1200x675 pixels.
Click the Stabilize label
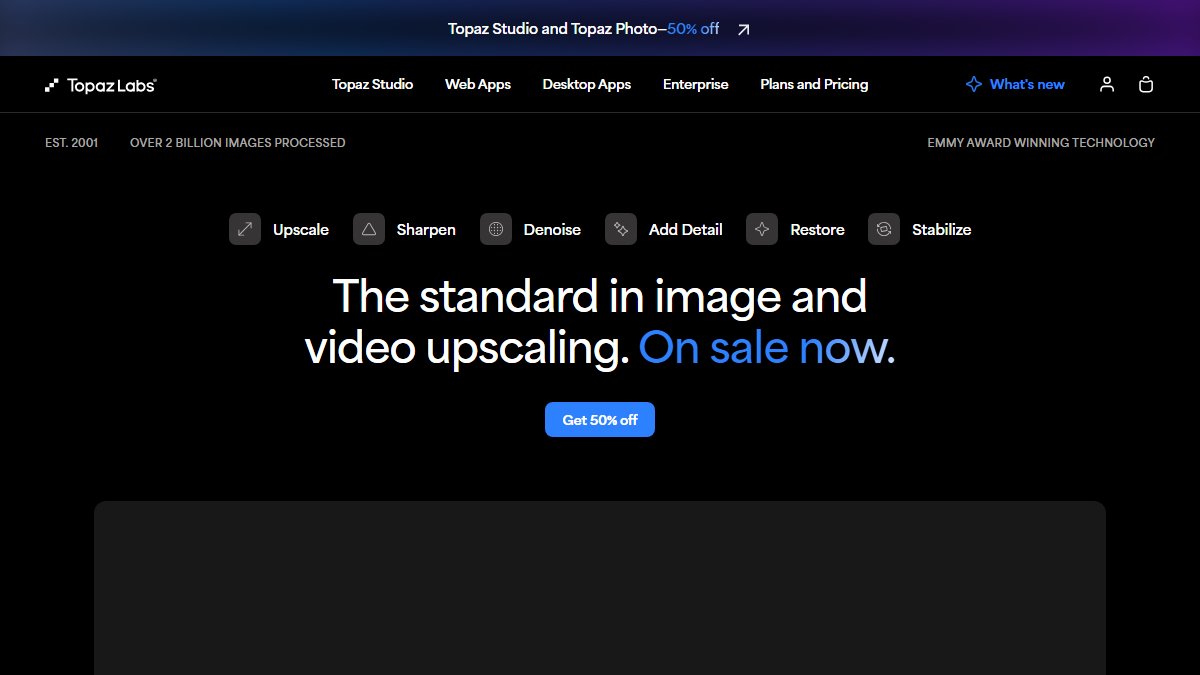pos(941,230)
